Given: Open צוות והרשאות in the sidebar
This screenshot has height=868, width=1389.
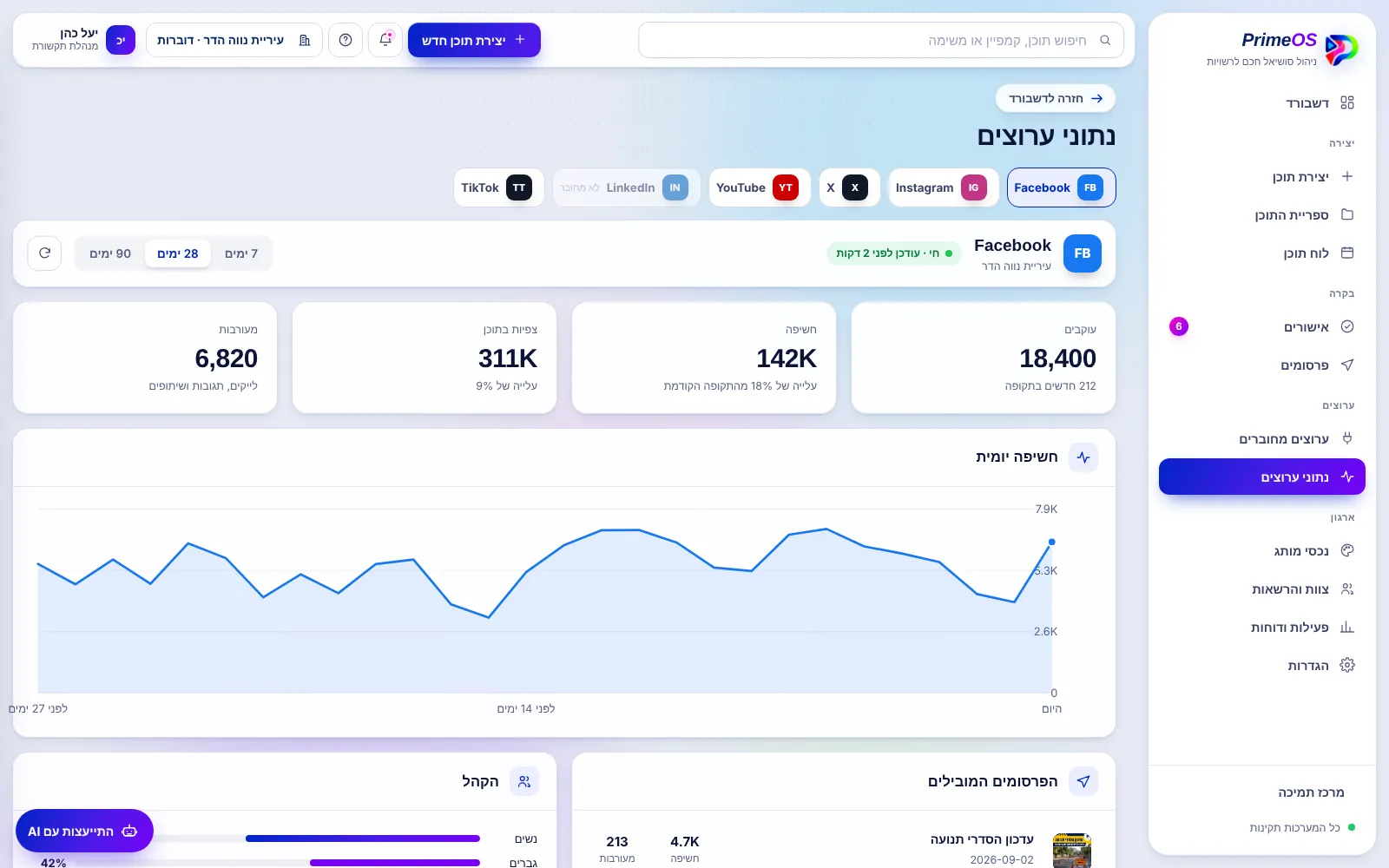Looking at the screenshot, I should click(x=1262, y=589).
